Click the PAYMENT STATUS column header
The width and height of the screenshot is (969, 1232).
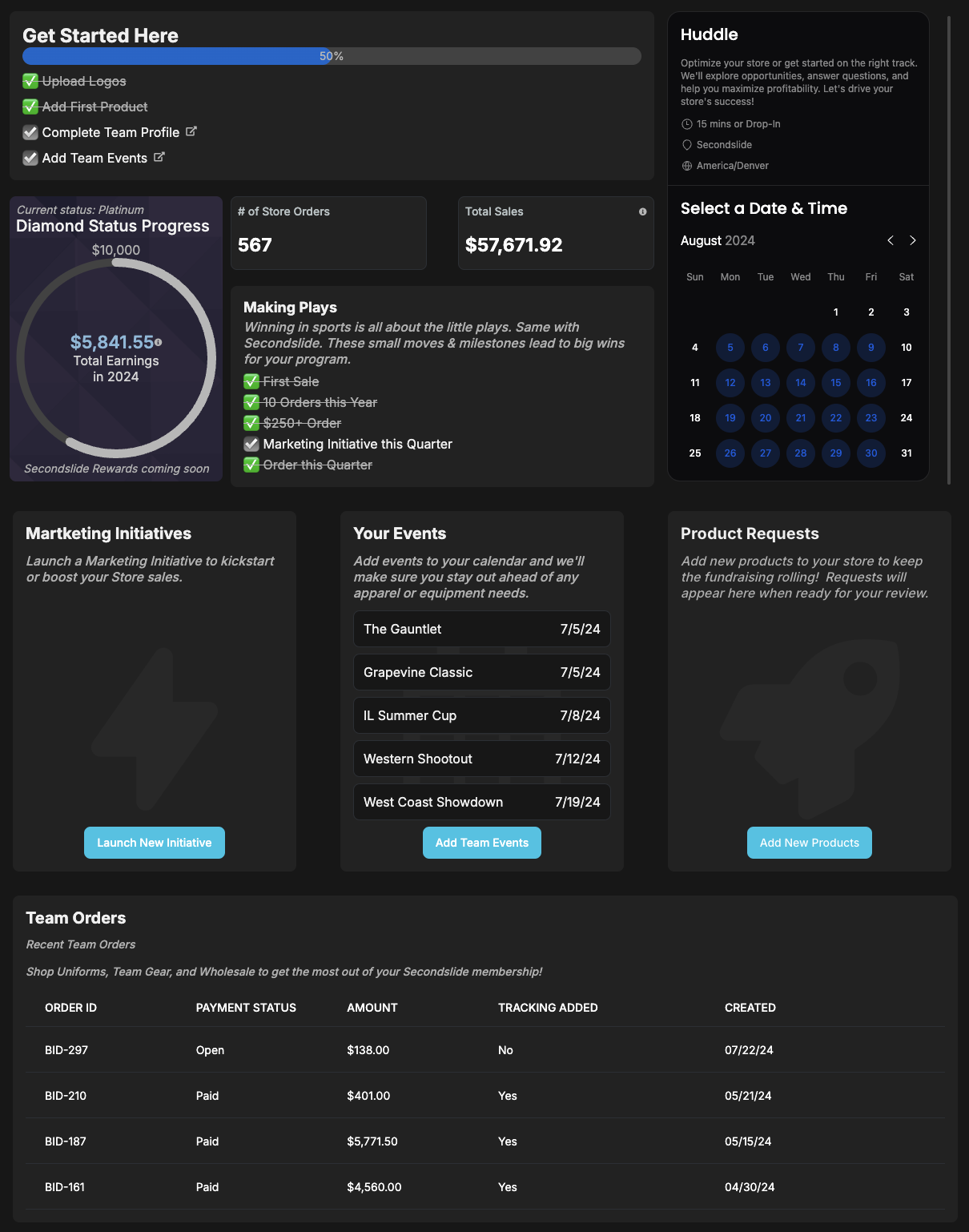click(246, 1008)
